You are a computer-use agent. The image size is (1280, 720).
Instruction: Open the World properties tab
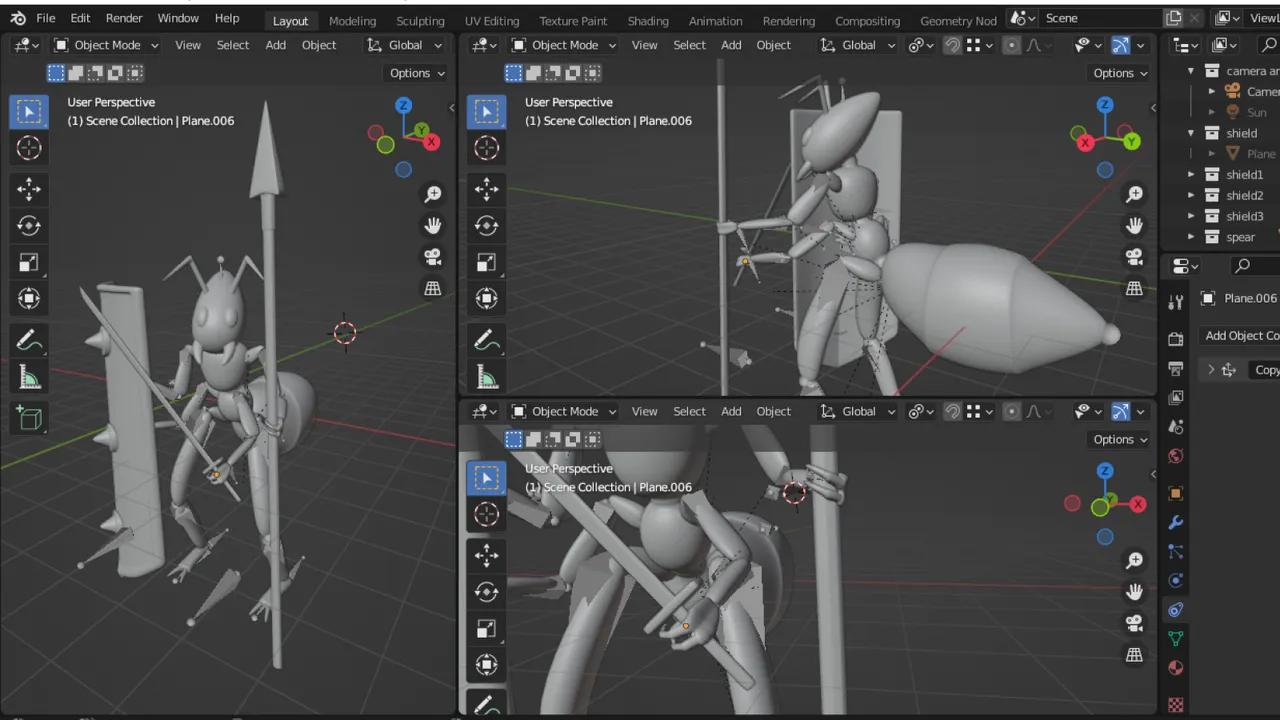coord(1176,456)
